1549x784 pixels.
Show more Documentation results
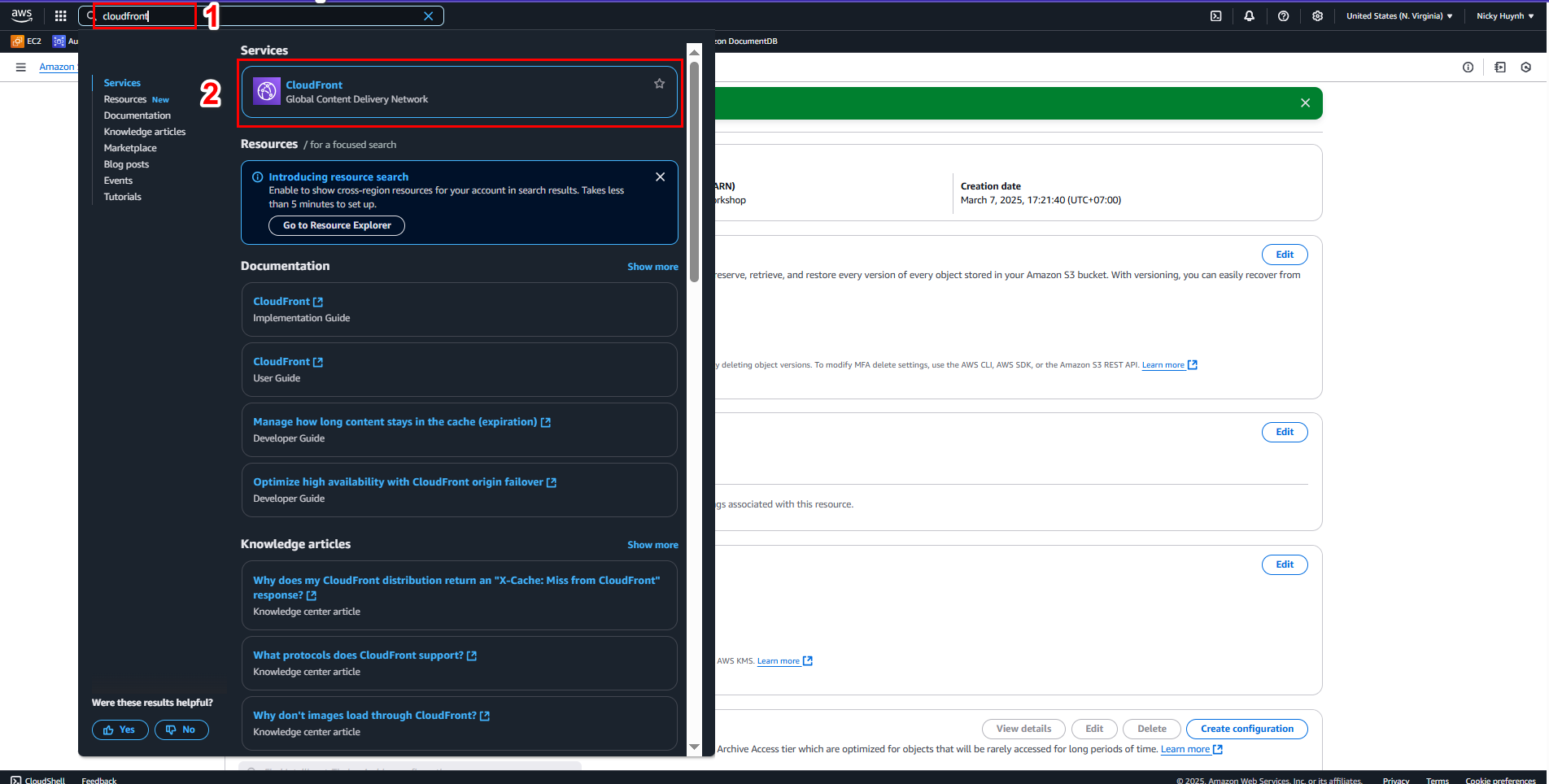652,267
